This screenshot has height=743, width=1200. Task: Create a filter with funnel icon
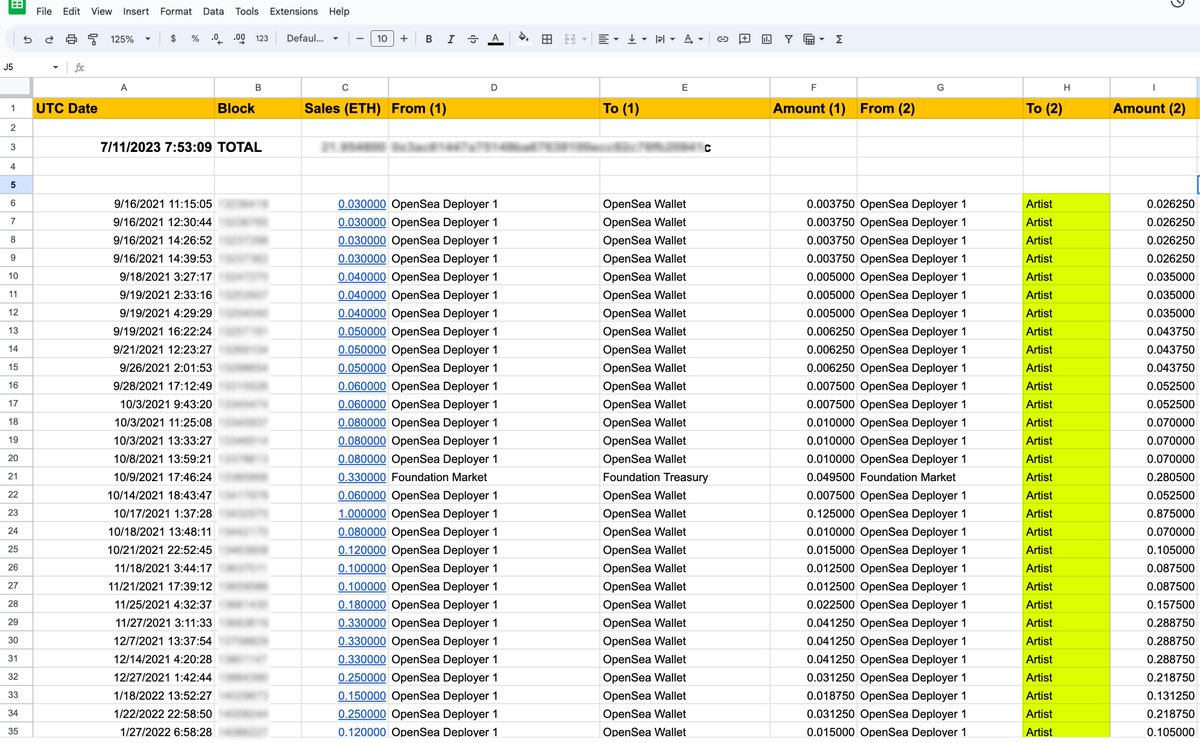[789, 39]
